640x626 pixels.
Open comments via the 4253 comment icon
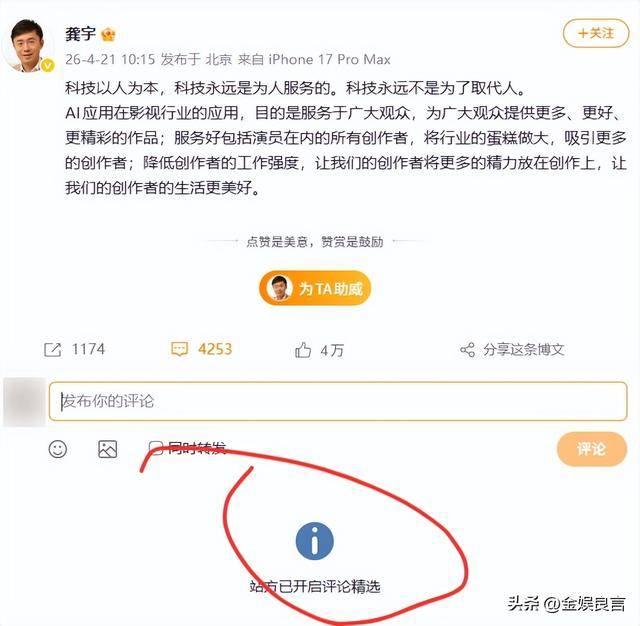(x=180, y=350)
